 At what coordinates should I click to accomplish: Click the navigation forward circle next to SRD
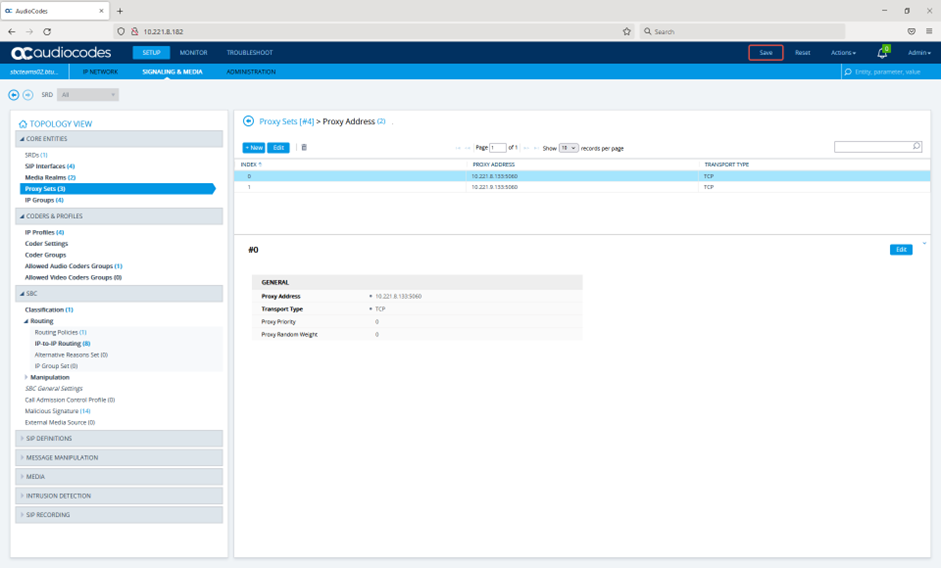tap(28, 95)
